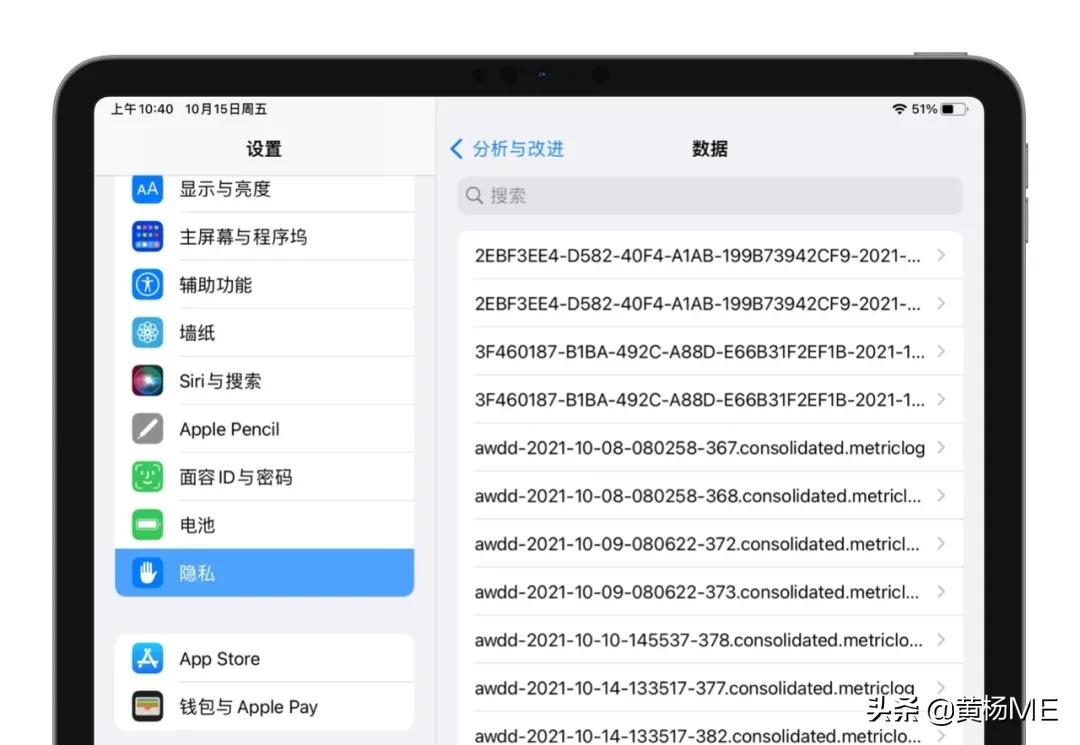This screenshot has height=745, width=1080.
Task: Open 墙纸 wallpaper settings icon
Action: 147,332
